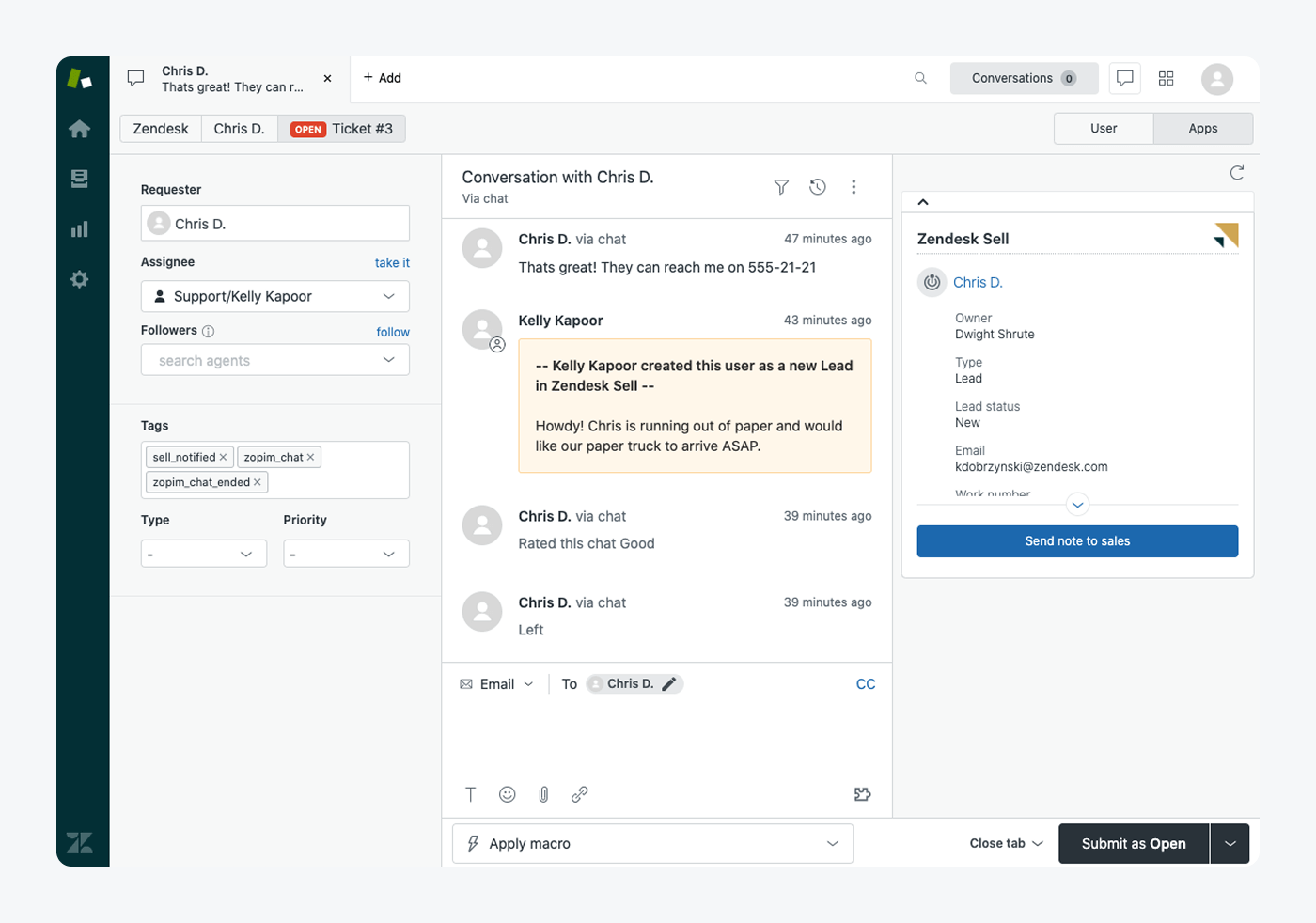Collapse the Zendesk Sell app panel
Viewport: 1316px width, 923px height.
click(x=923, y=202)
